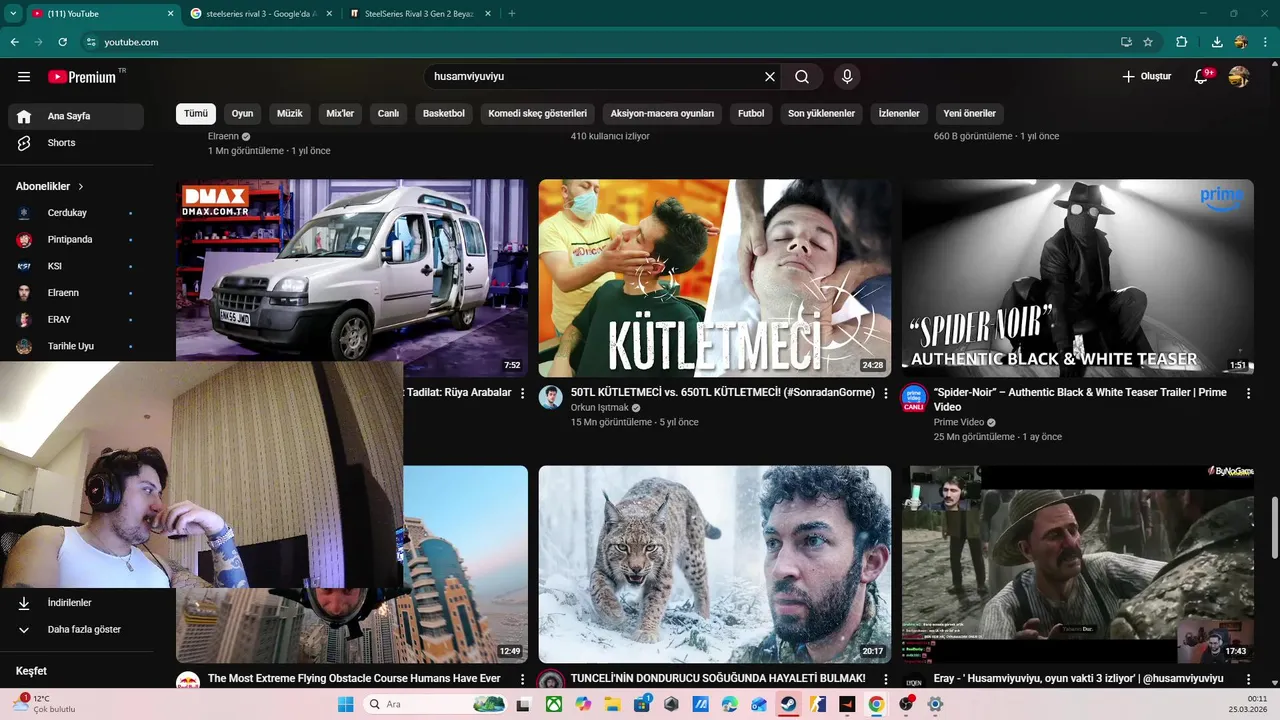Open Elraenn subscription in sidebar
Image resolution: width=1280 pixels, height=720 pixels.
click(76, 293)
